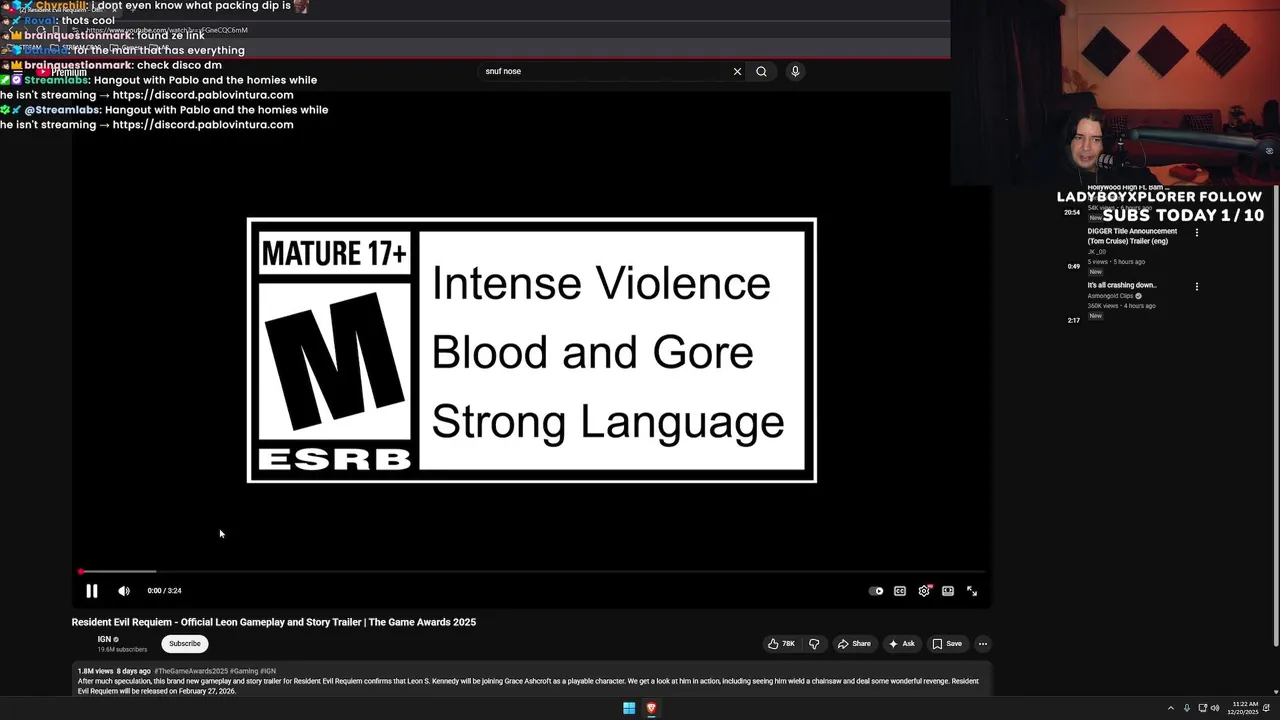
Task: Subscribe to the IGN channel
Action: (185, 644)
